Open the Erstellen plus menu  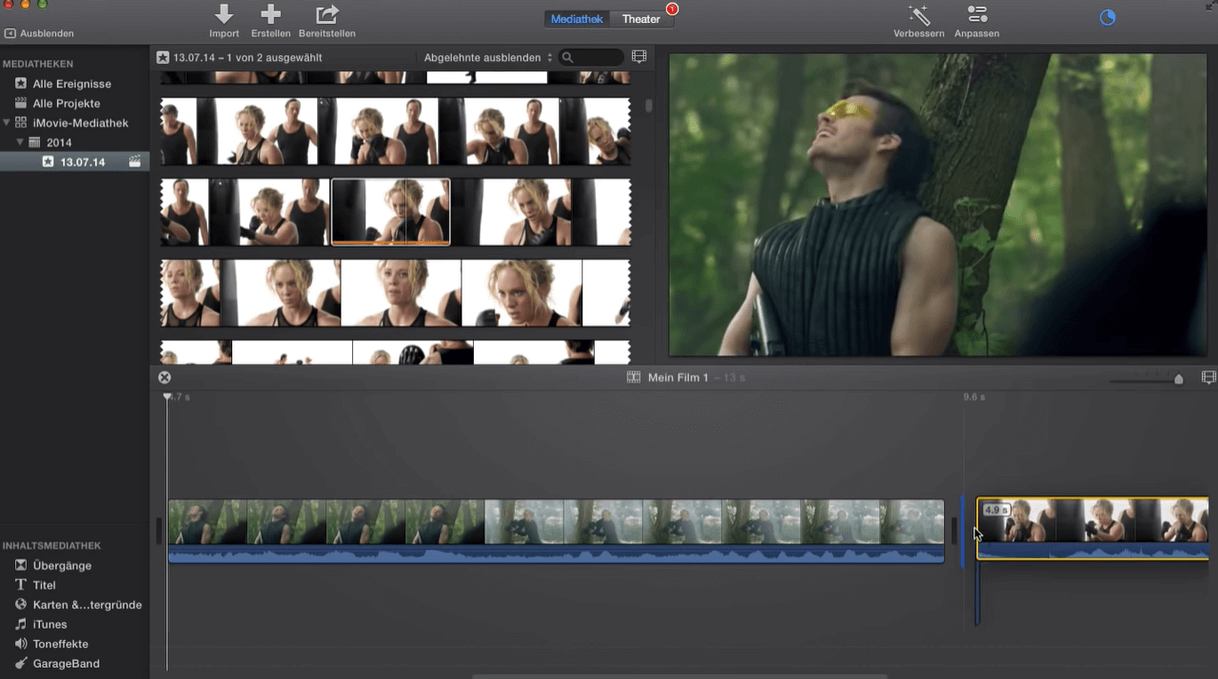[270, 14]
